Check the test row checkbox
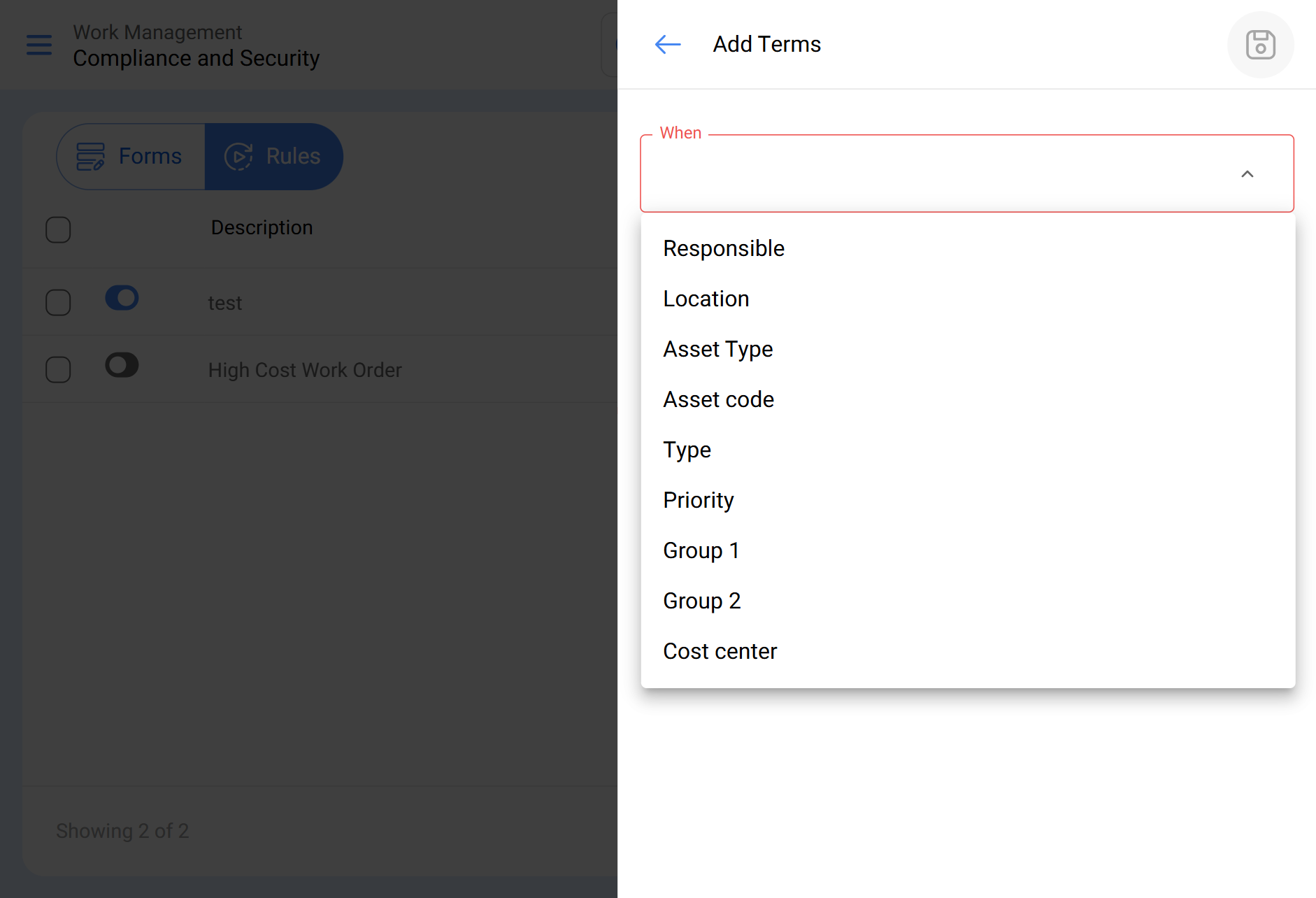The width and height of the screenshot is (1316, 898). click(58, 303)
